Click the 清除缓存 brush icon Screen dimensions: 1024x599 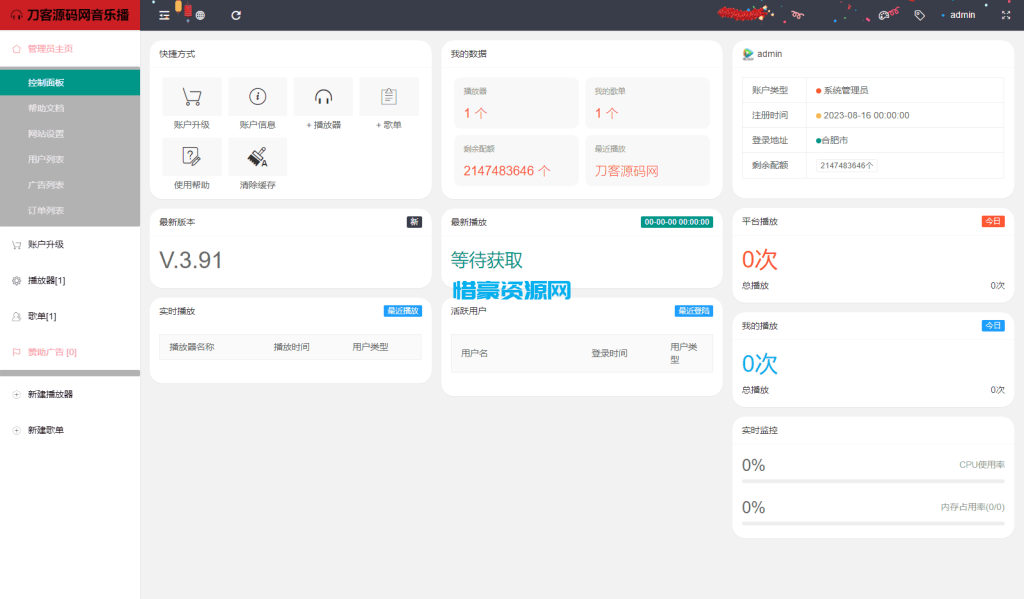pos(257,156)
